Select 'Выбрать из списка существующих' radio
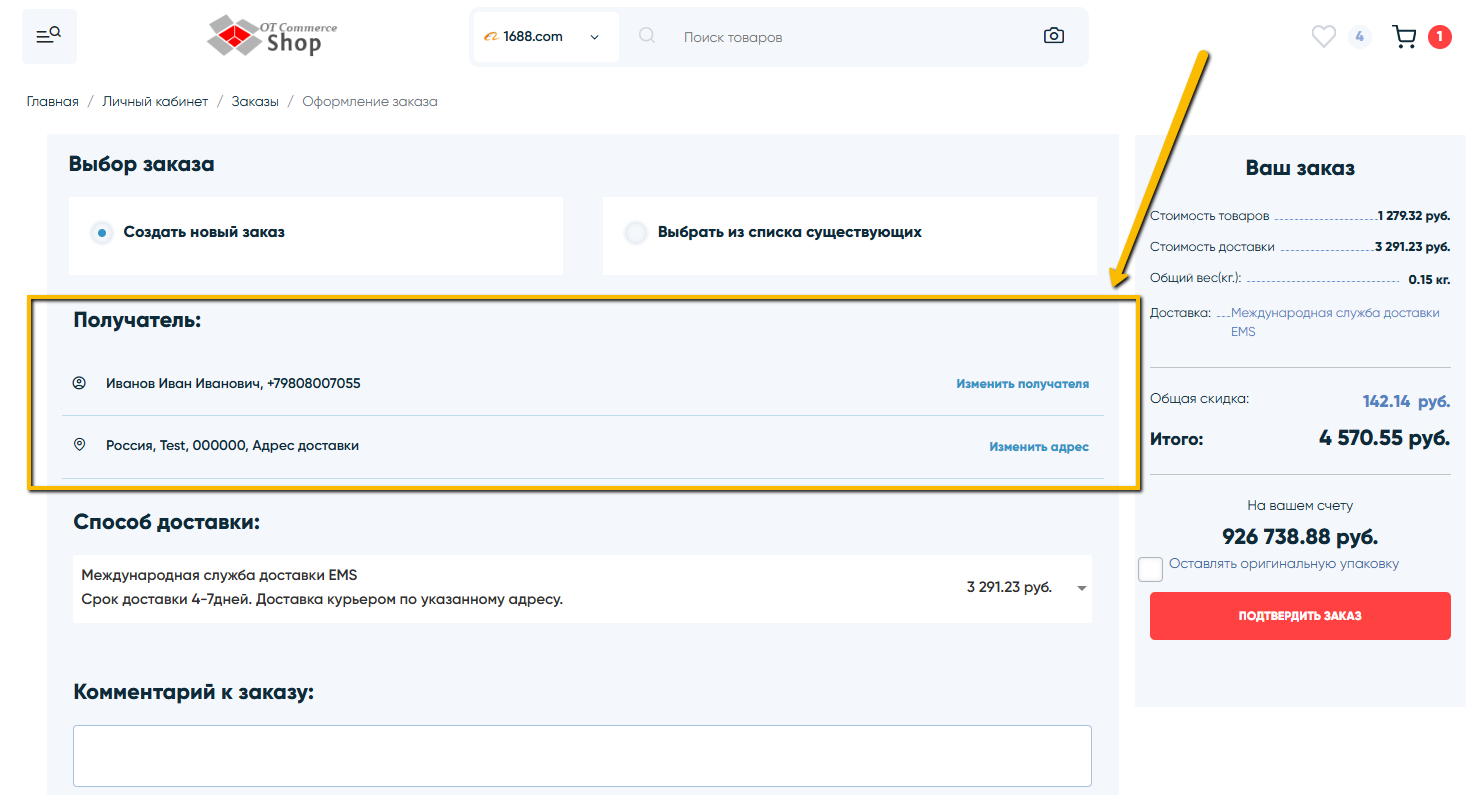This screenshot has width=1482, height=795. pyautogui.click(x=636, y=233)
